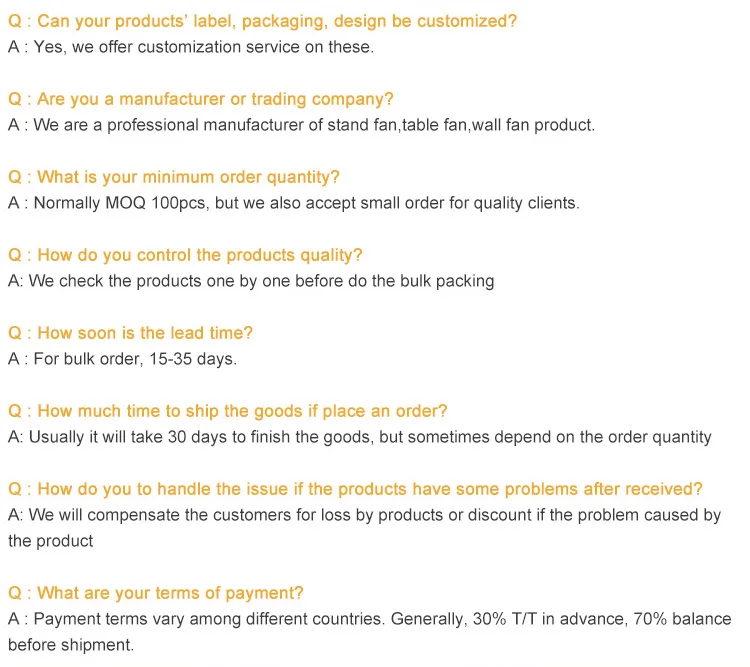Click the '30% T/T in advance' text

click(545, 619)
